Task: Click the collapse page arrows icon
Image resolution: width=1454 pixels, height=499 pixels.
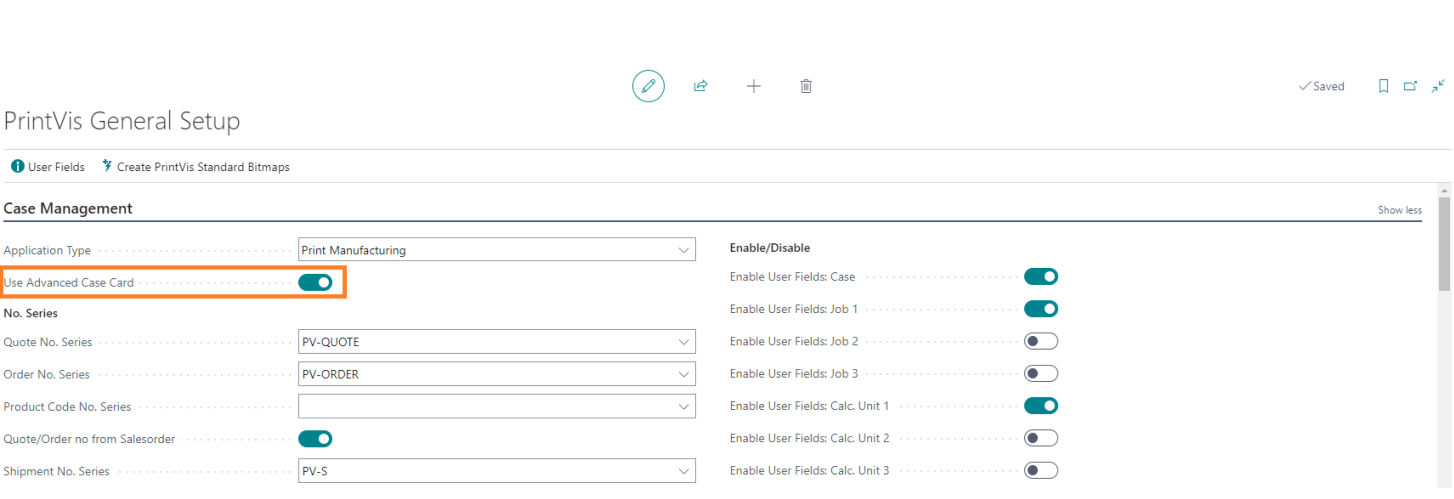Action: click(x=1438, y=86)
